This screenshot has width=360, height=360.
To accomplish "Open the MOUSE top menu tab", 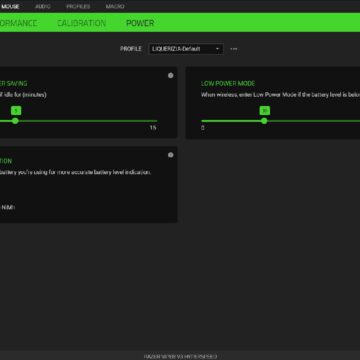I will tap(10, 6).
